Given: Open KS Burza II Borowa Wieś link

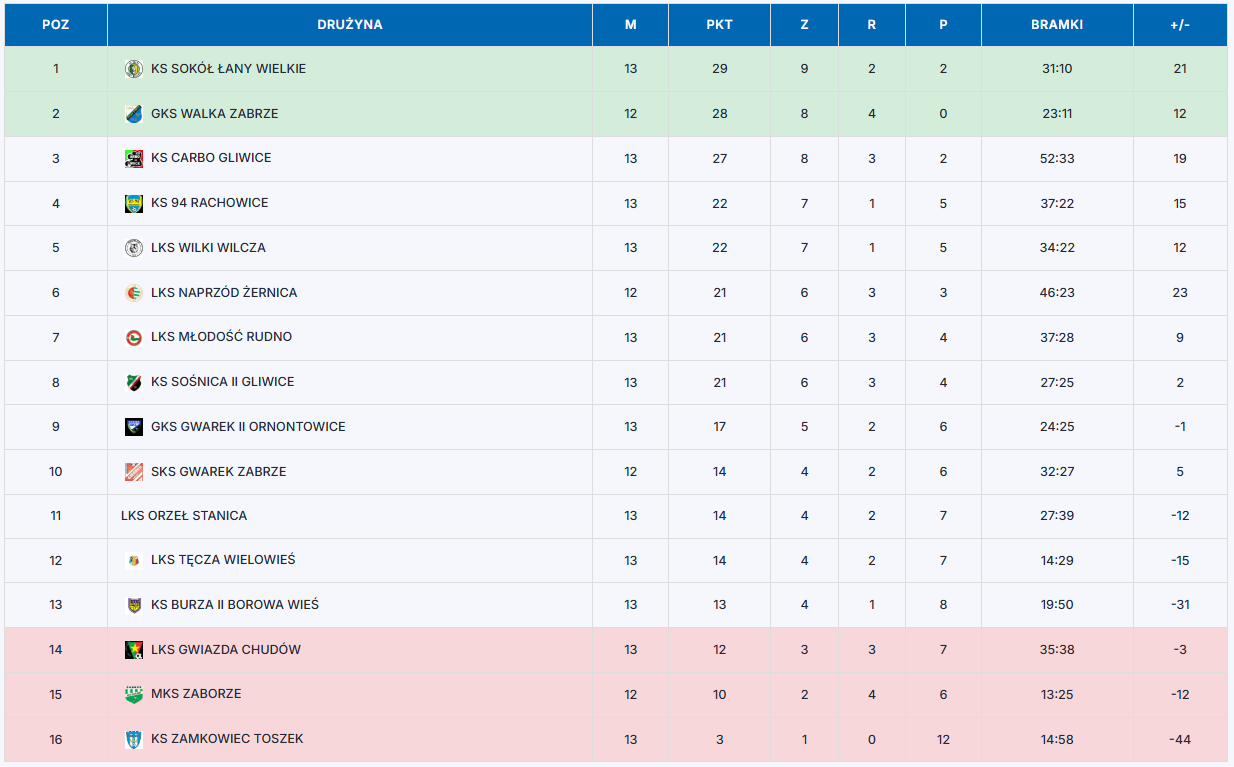Looking at the screenshot, I should pyautogui.click(x=235, y=605).
